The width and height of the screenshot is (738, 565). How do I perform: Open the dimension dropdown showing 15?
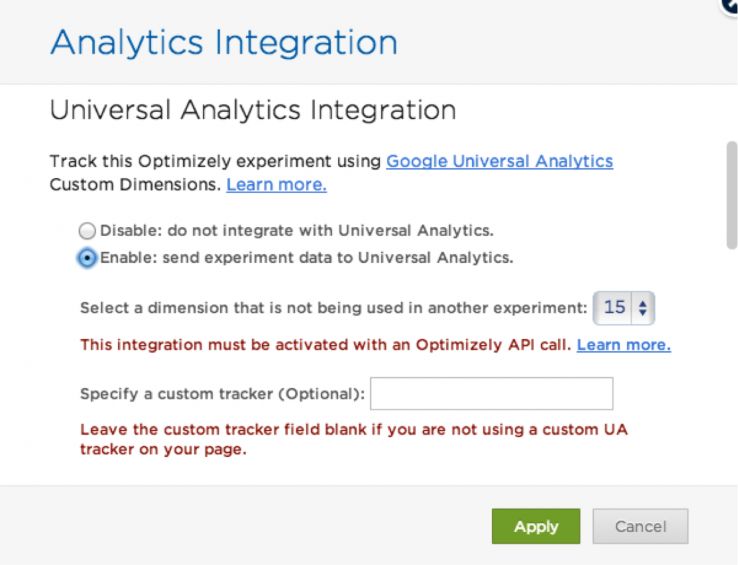pyautogui.click(x=624, y=309)
